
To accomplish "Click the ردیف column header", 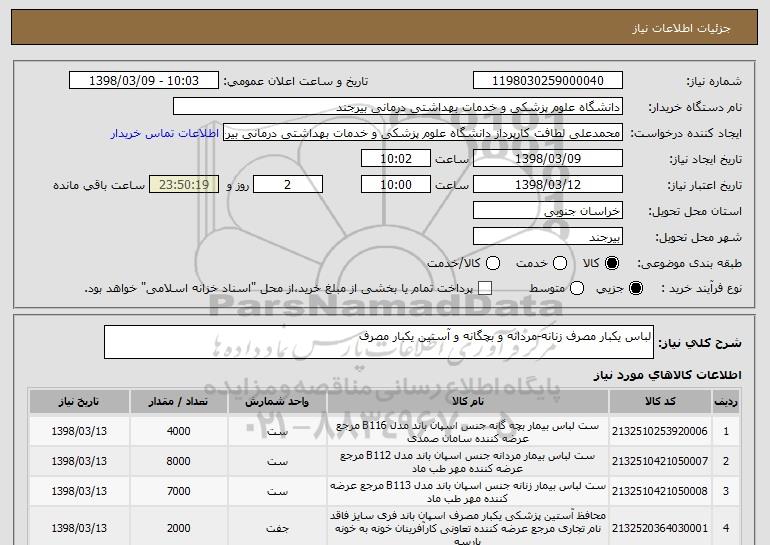I will (x=726, y=402).
